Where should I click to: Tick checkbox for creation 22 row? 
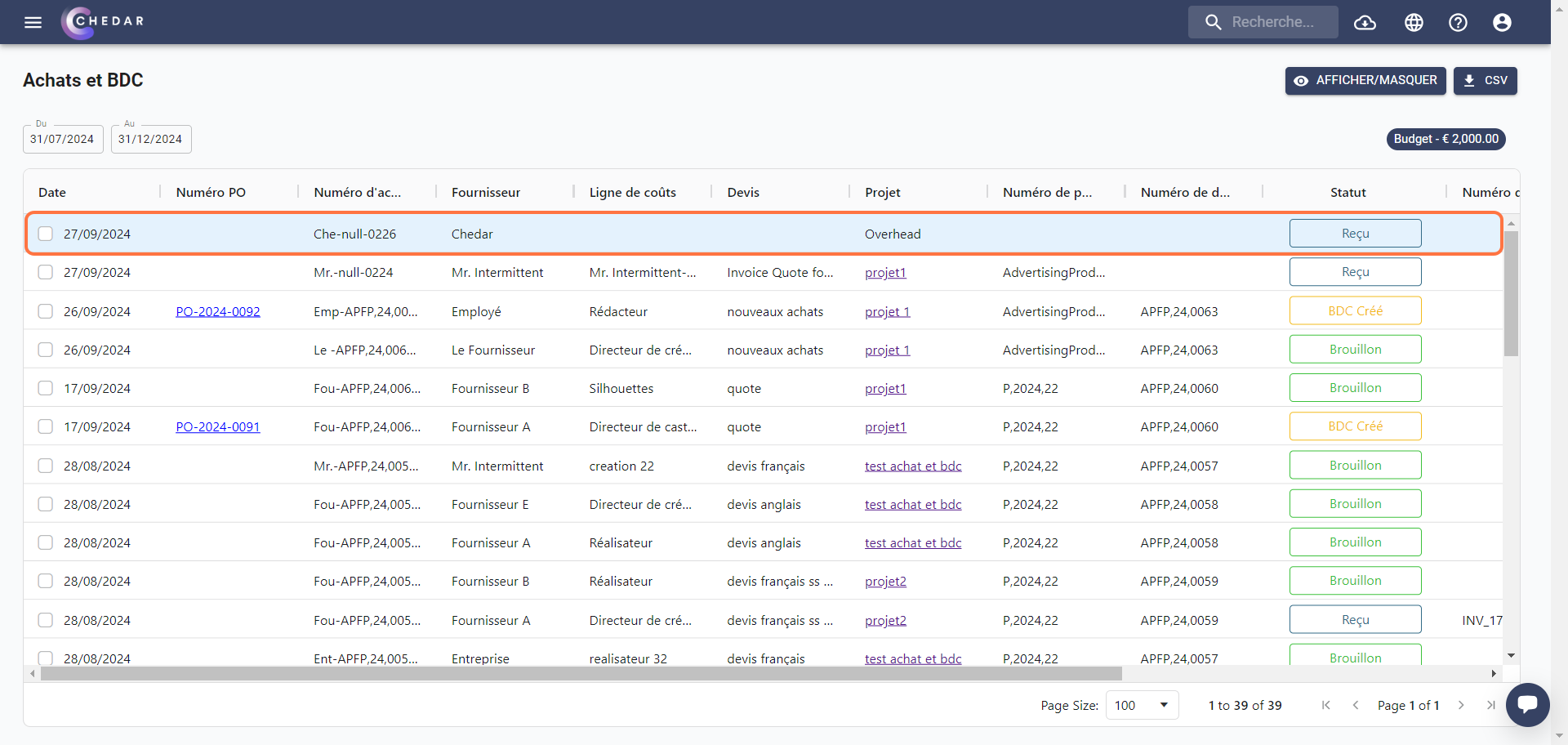[x=46, y=466]
